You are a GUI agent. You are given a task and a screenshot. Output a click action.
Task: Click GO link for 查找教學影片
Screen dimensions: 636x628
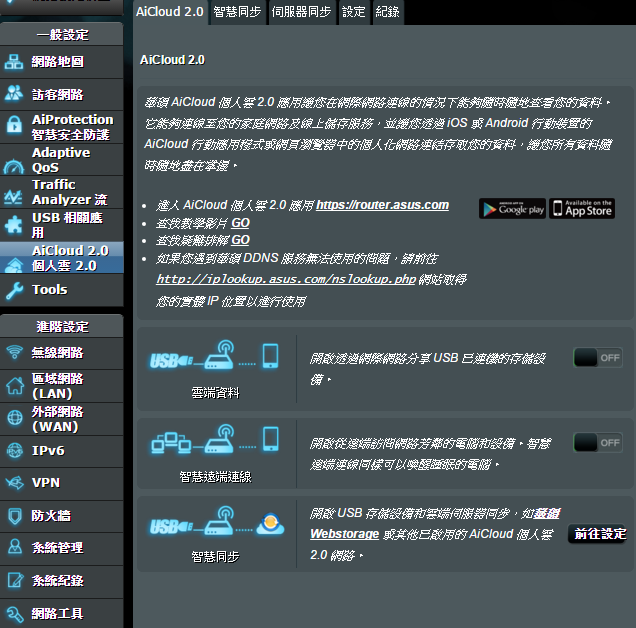pyautogui.click(x=240, y=223)
